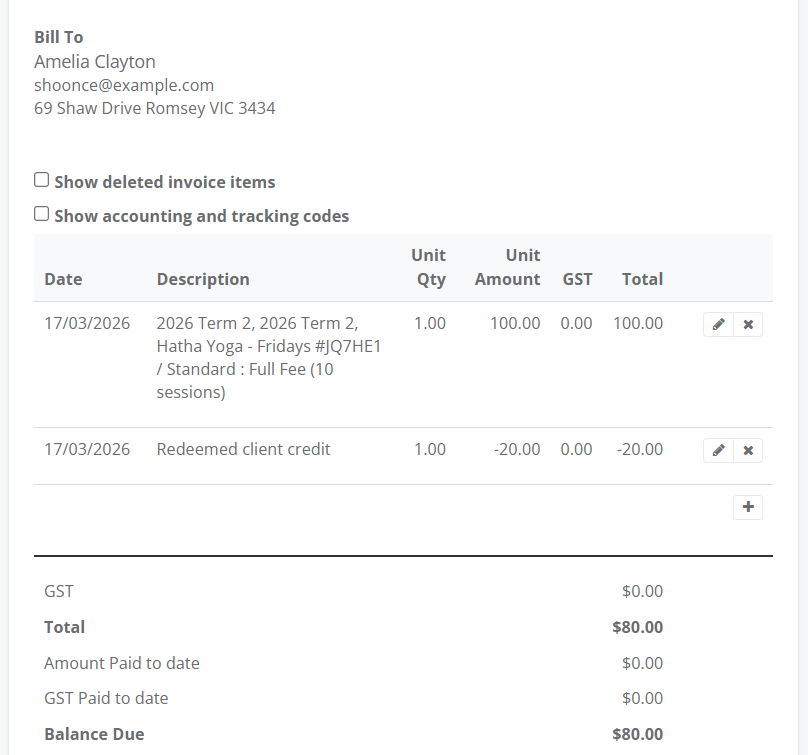This screenshot has width=808, height=755.
Task: Edit the Hatha Yoga invoice item
Action: click(x=718, y=325)
